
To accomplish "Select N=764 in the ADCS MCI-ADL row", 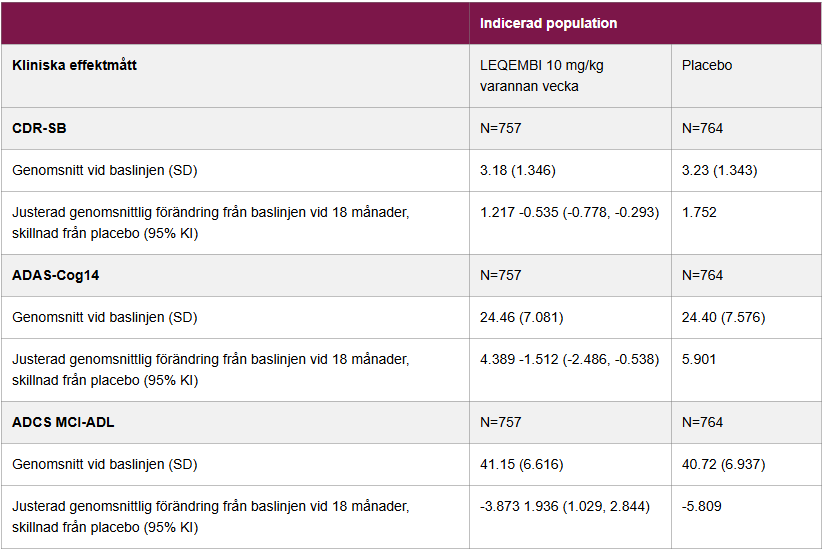I will pos(702,423).
